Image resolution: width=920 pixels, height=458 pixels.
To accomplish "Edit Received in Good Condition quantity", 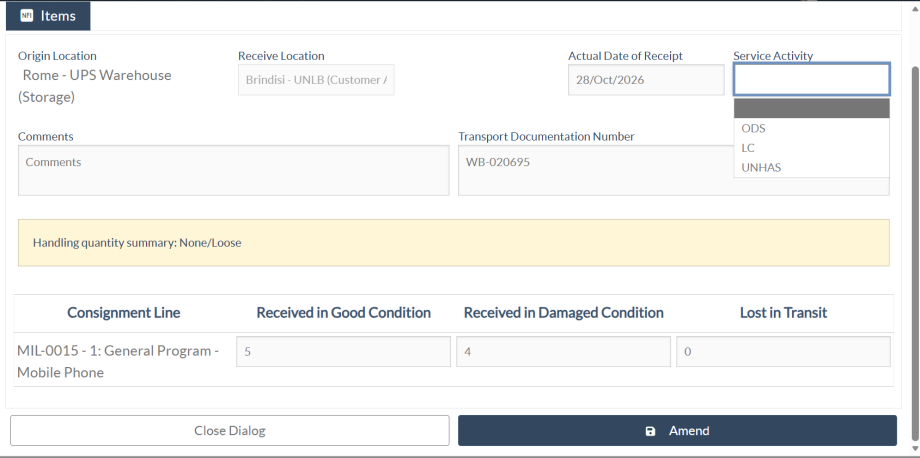I will [x=343, y=352].
